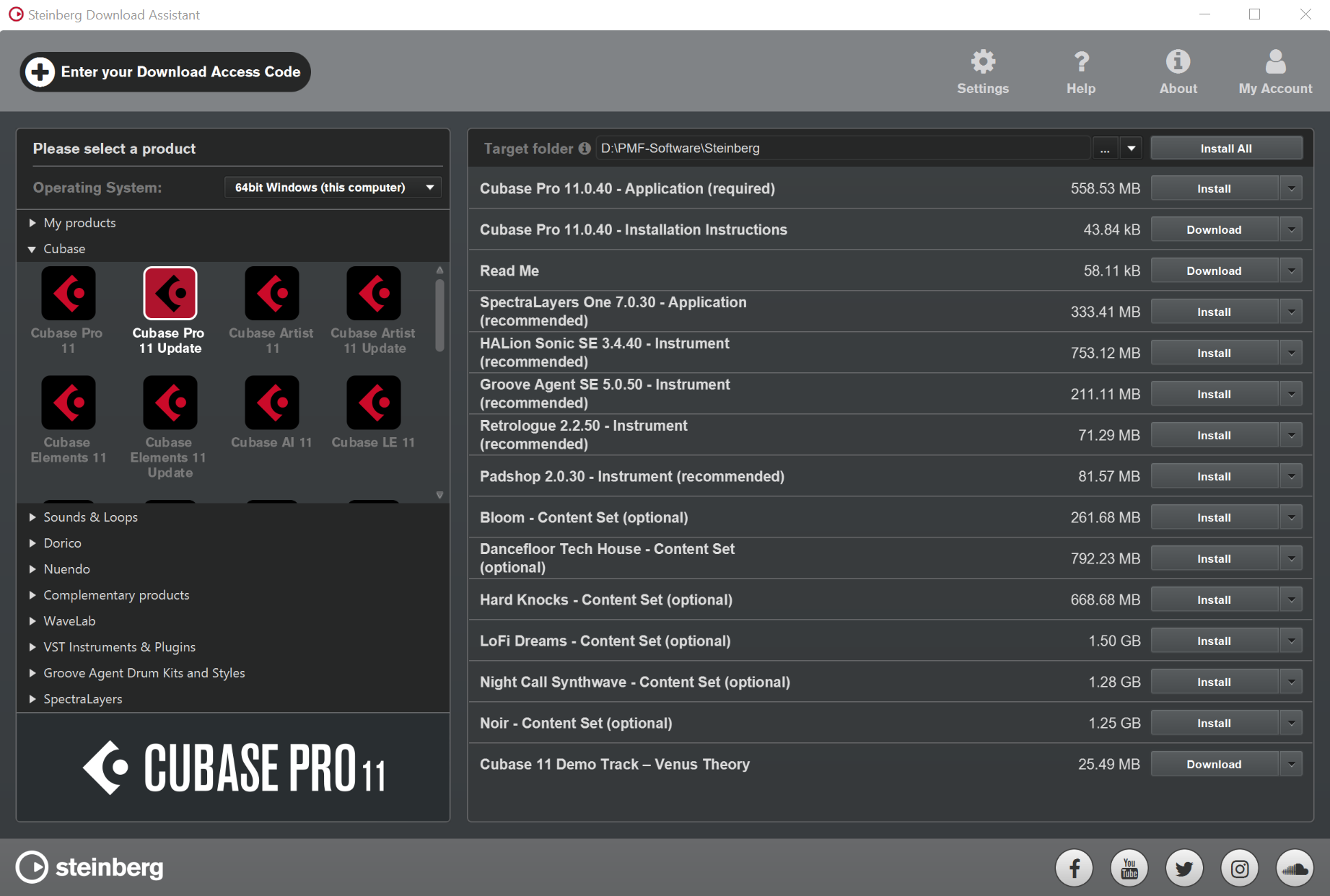Open dropdown arrow beside Cubase Pro Application Install

point(1291,188)
